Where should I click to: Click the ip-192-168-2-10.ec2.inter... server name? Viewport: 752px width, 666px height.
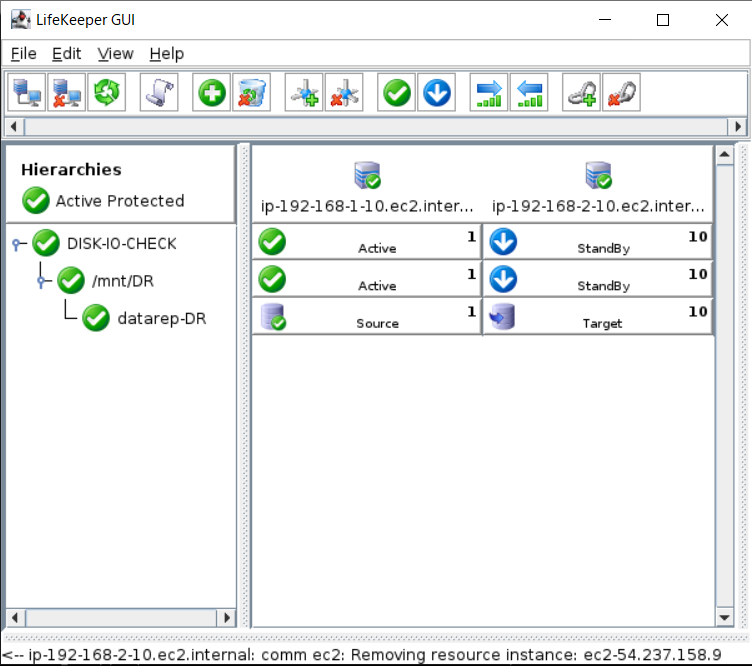coord(598,206)
